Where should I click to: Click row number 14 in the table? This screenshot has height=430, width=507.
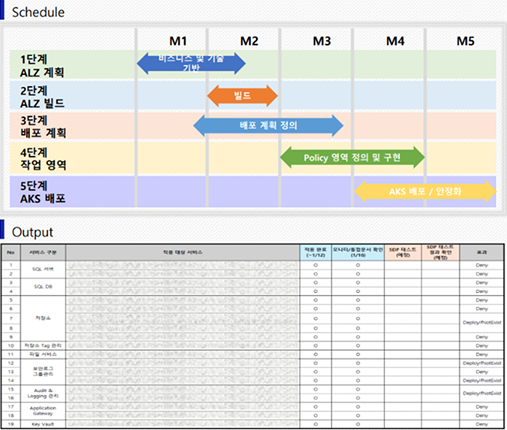[x=11, y=380]
